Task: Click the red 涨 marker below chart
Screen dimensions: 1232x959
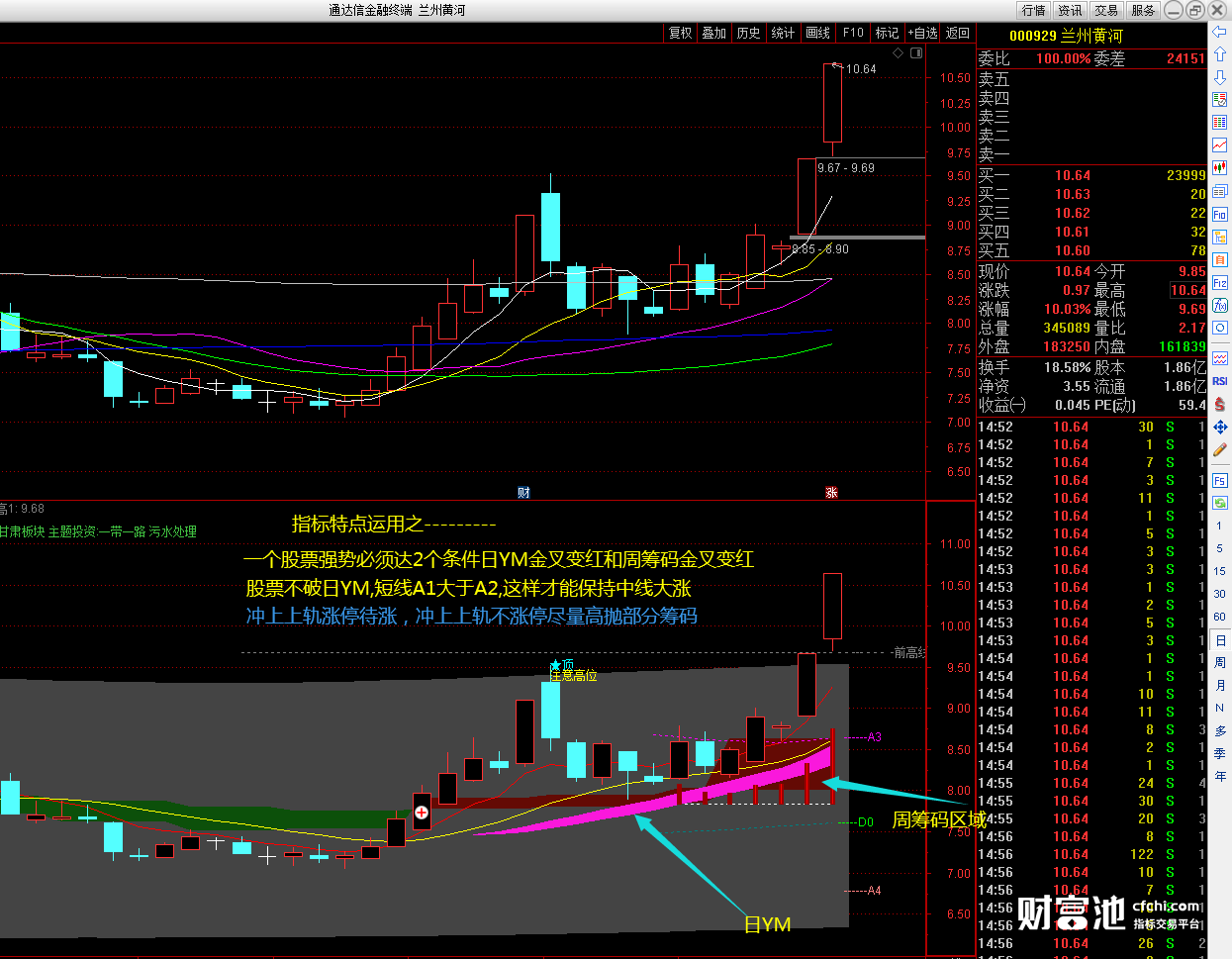Action: (x=831, y=492)
